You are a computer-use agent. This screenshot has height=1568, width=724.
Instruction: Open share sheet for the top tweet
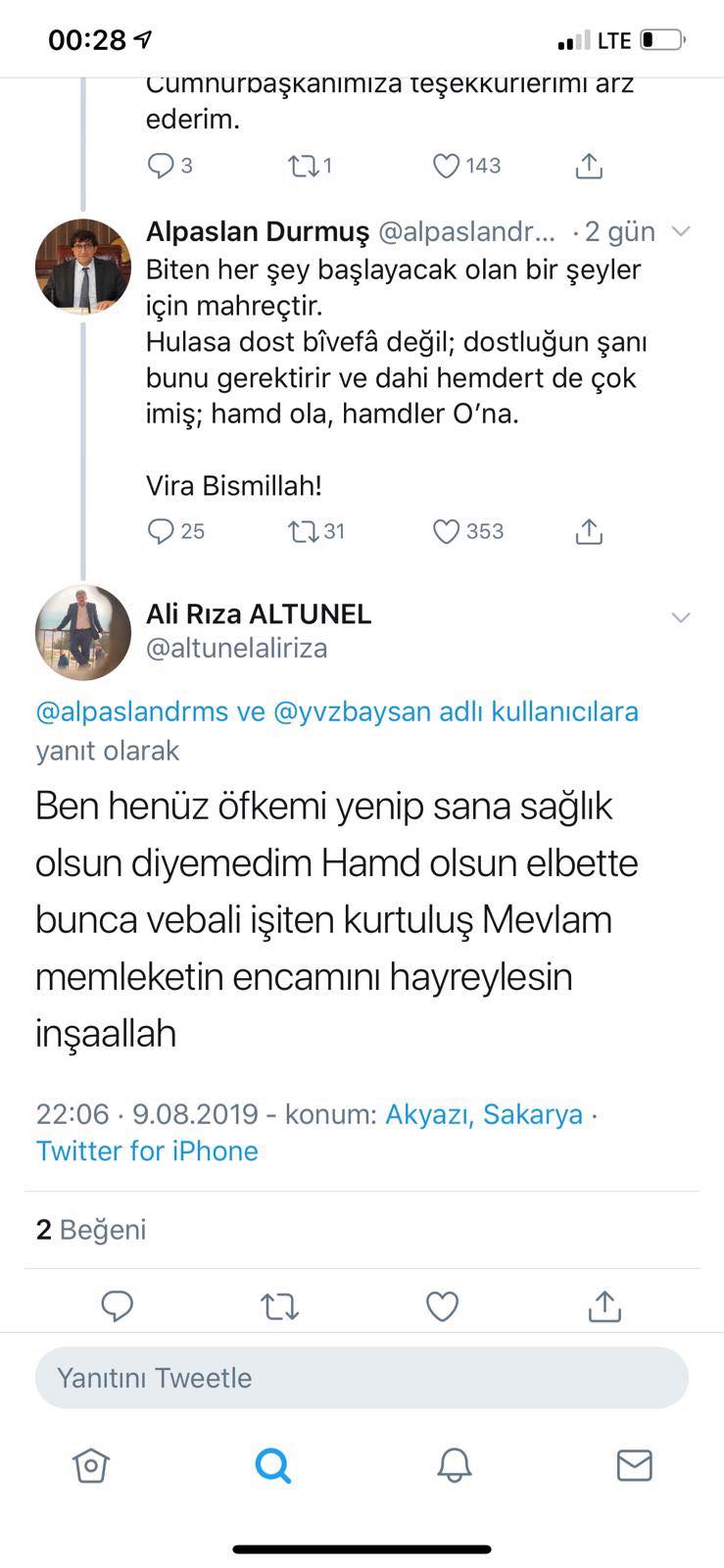588,165
